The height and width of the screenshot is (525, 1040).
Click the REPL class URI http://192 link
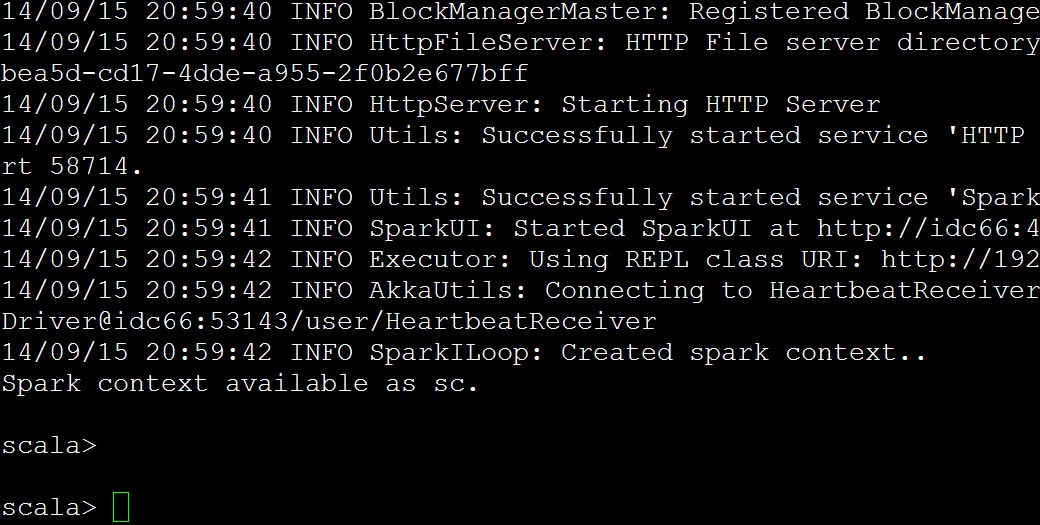(x=959, y=259)
